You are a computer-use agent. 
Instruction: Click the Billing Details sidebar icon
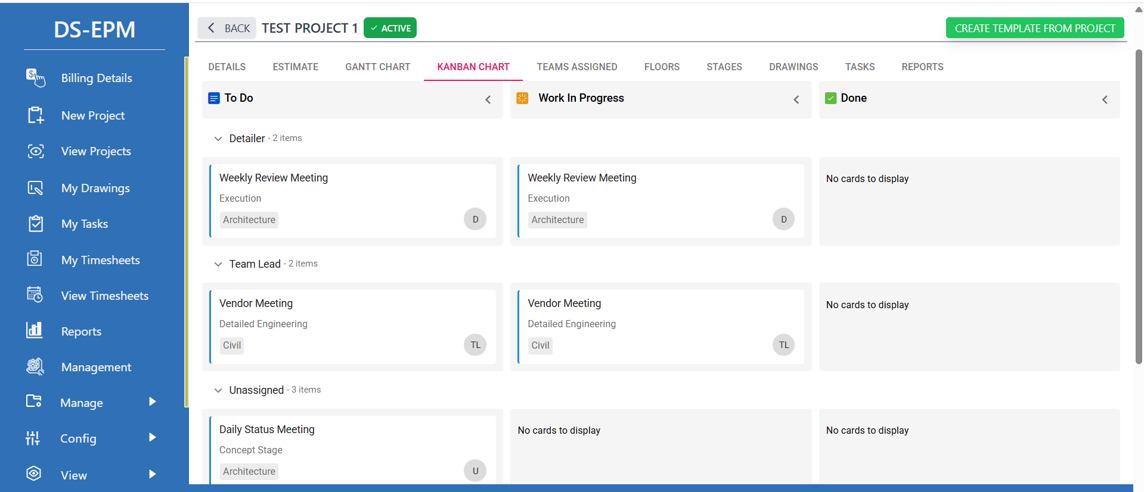tap(35, 78)
